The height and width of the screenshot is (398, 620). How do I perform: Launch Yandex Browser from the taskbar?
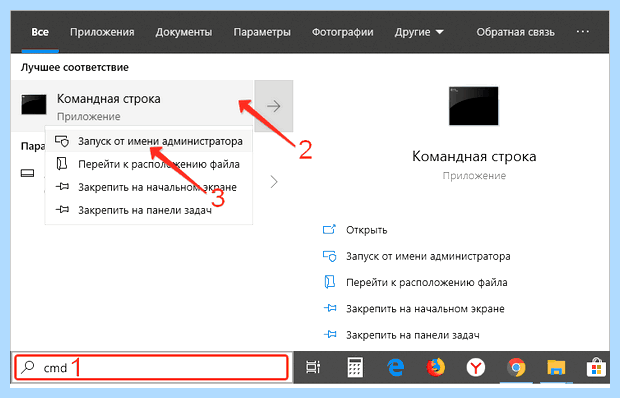click(476, 368)
